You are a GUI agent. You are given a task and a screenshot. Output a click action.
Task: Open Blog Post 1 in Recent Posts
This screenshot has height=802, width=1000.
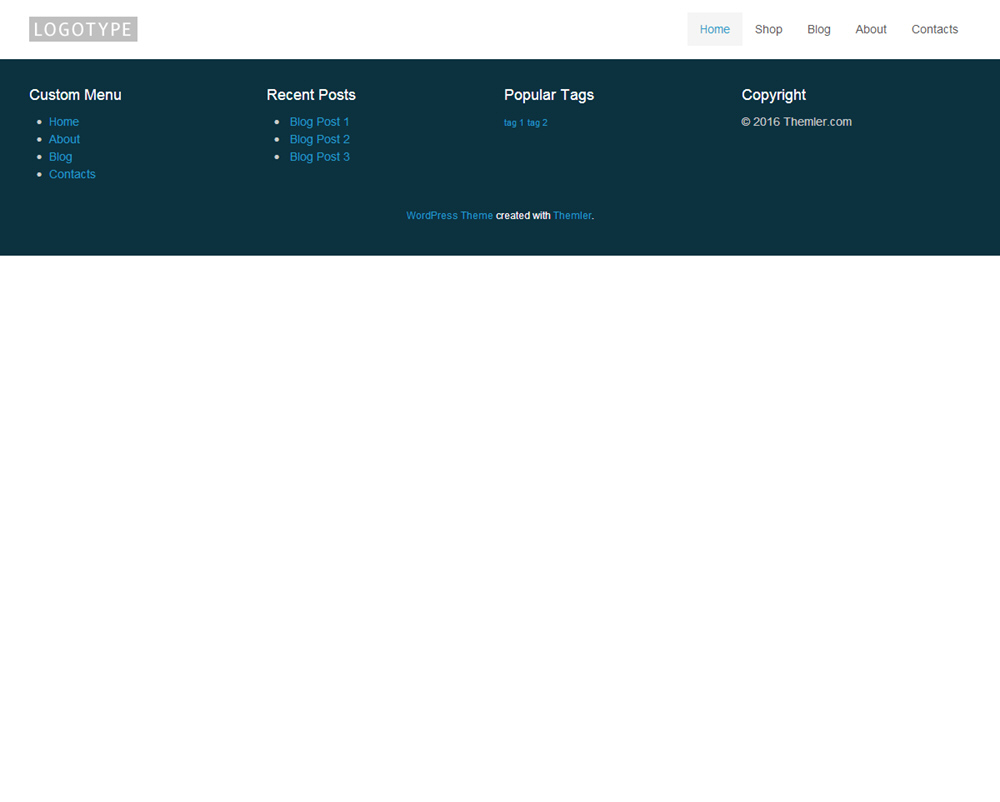pyautogui.click(x=319, y=122)
